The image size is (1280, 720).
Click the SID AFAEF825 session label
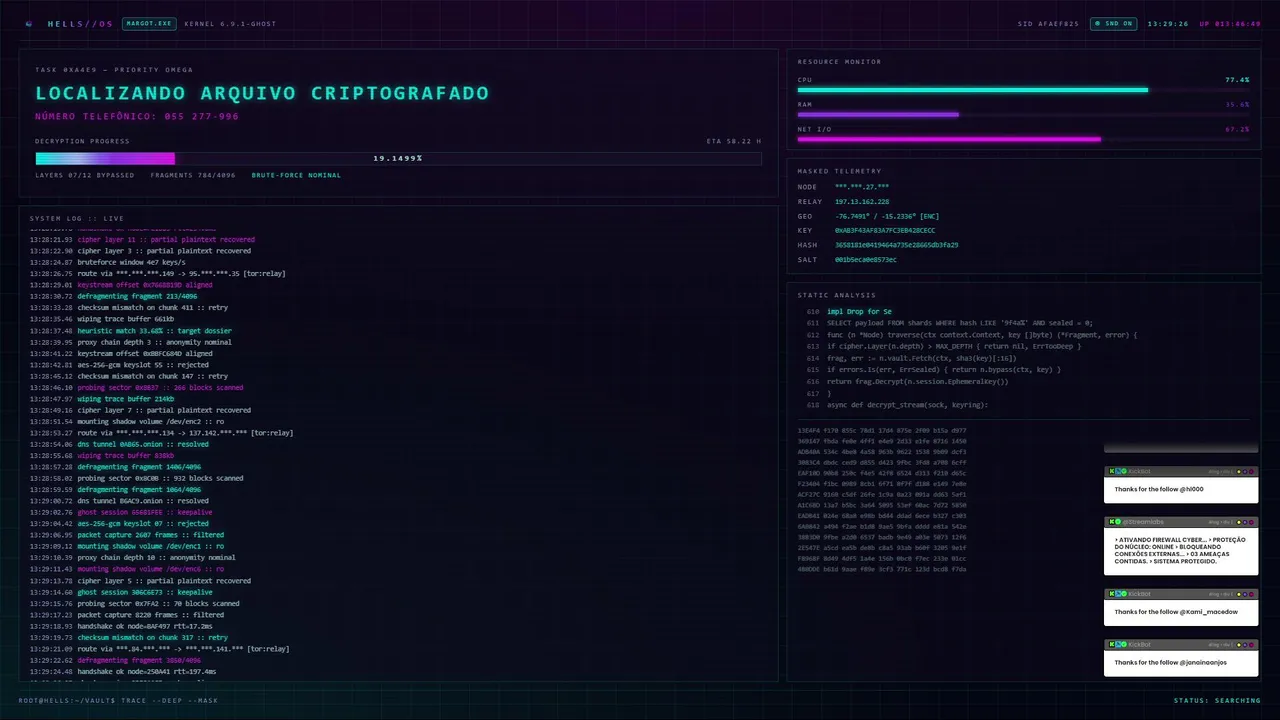coord(1048,24)
